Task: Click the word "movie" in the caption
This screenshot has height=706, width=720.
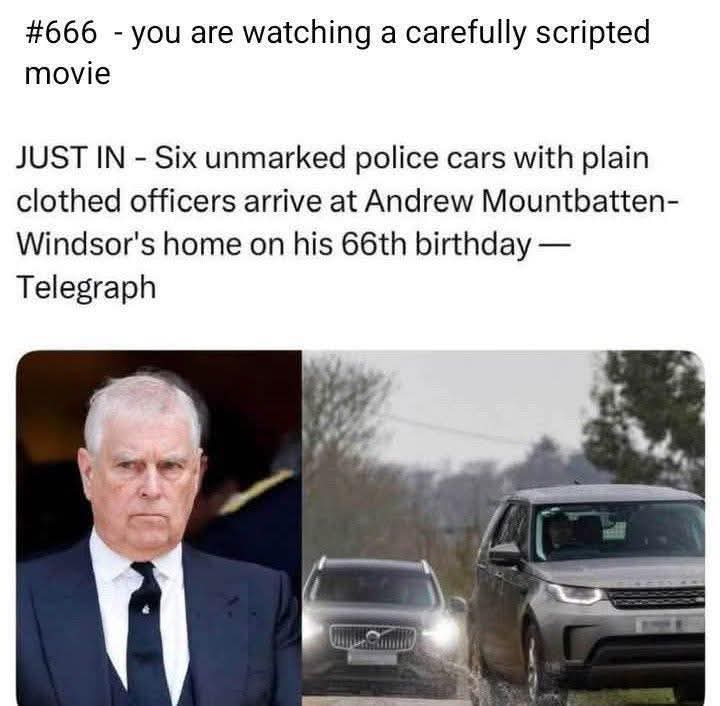Action: tap(68, 73)
